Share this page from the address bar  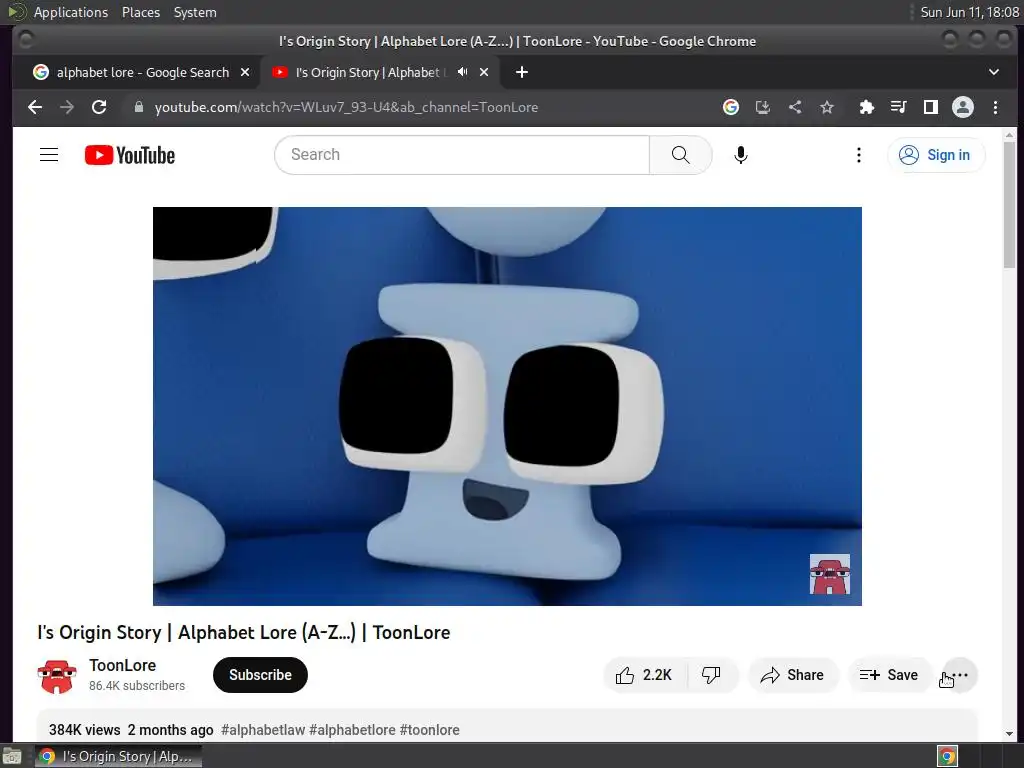click(795, 107)
